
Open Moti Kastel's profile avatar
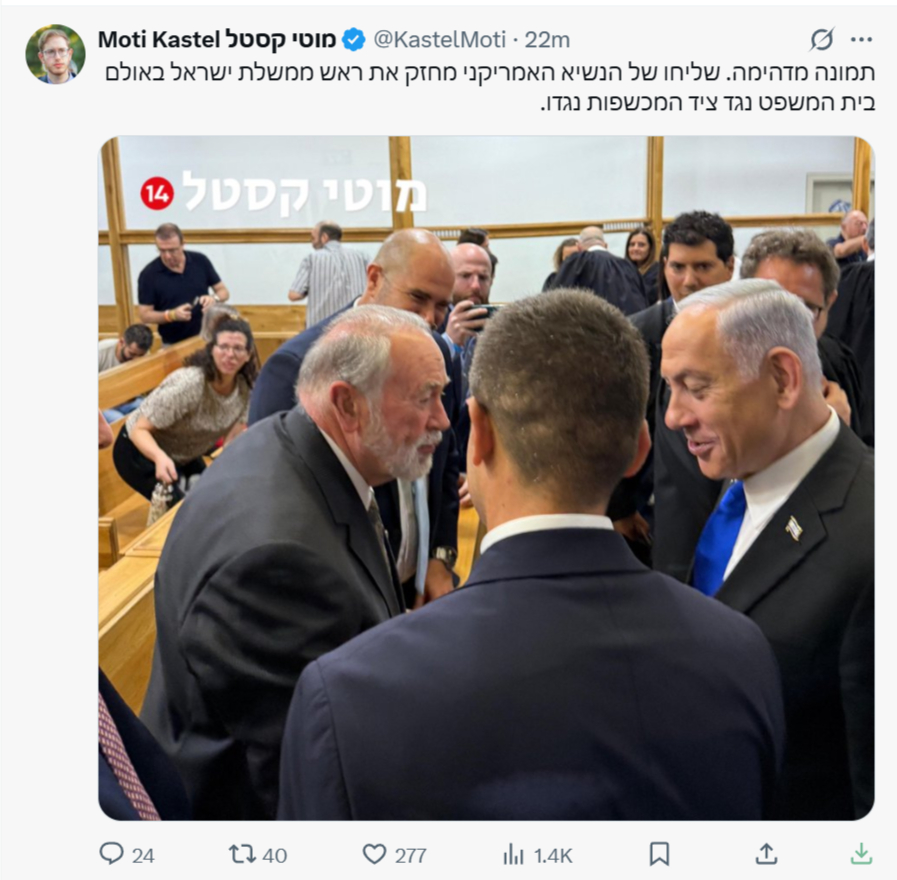pos(55,54)
